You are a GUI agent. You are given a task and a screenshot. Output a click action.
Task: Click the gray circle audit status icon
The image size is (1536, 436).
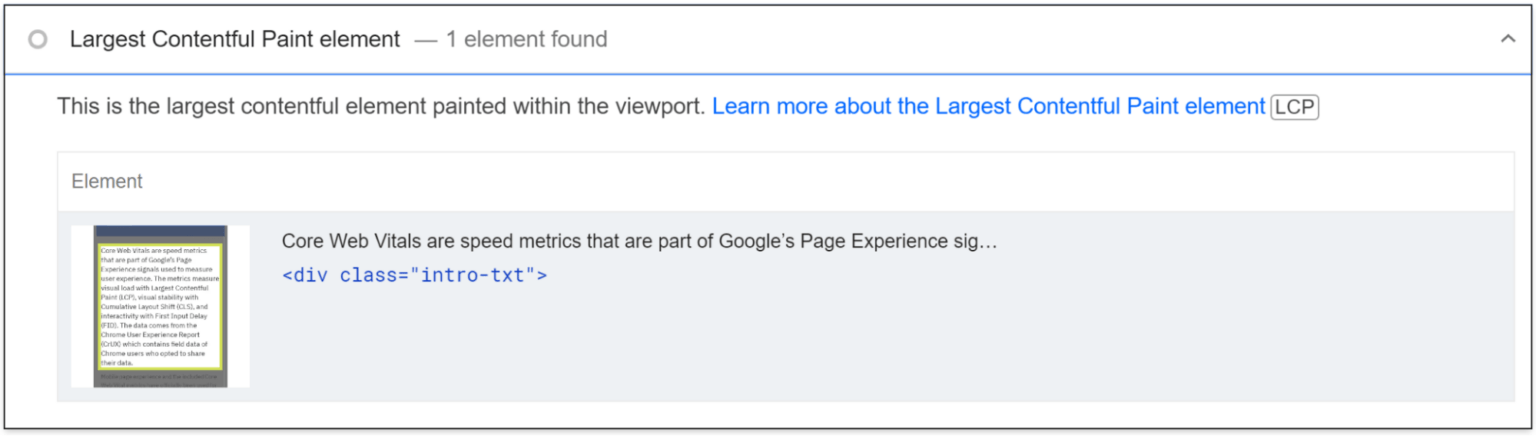click(x=38, y=40)
